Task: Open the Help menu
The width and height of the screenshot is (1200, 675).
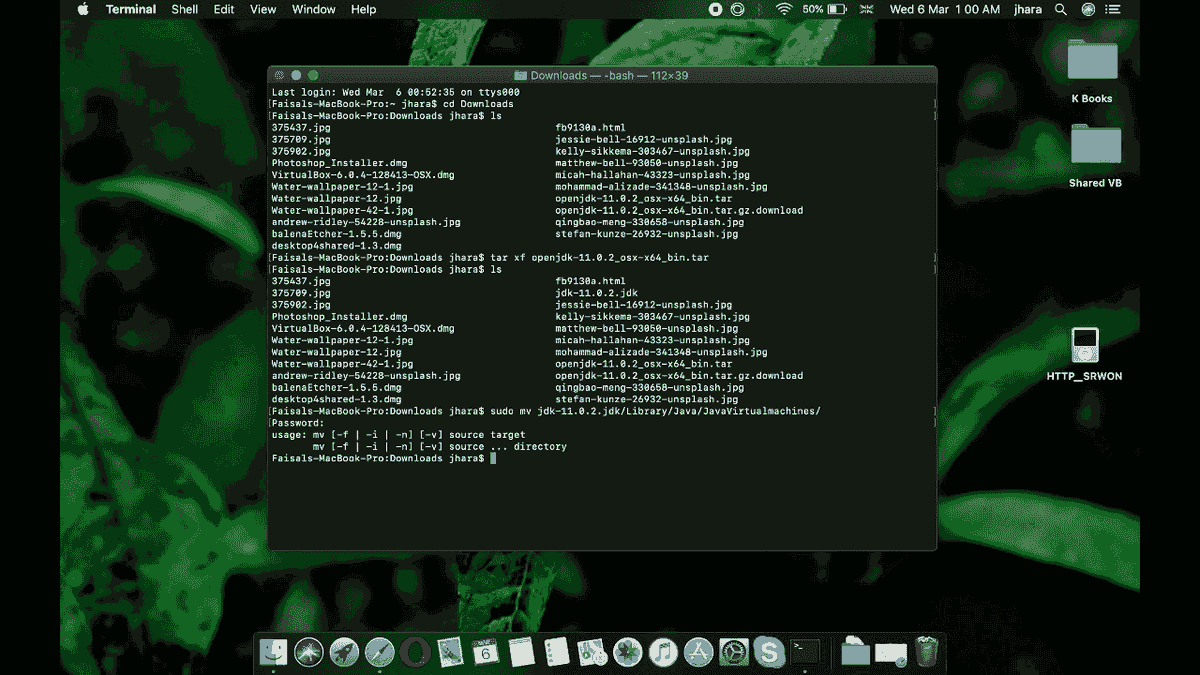Action: (x=364, y=9)
